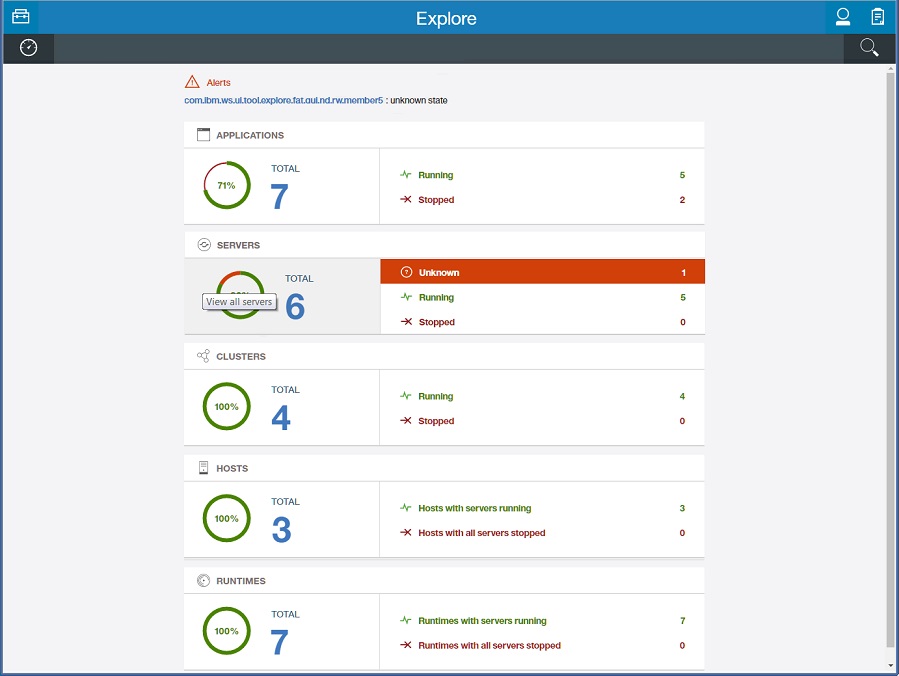Open the clipboard tasks icon

coord(877,17)
